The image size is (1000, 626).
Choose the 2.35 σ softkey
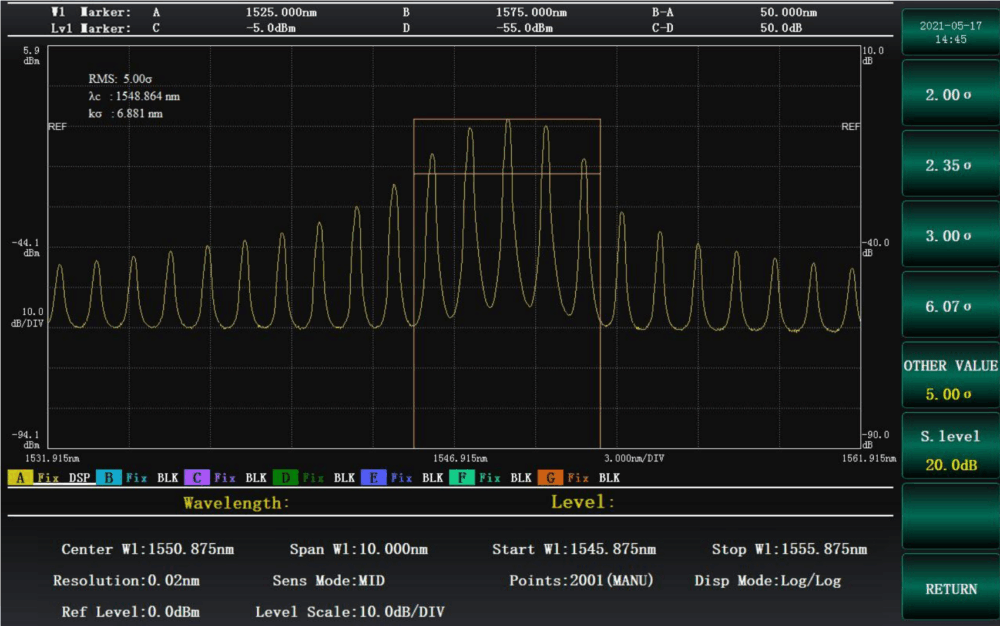[x=949, y=165]
